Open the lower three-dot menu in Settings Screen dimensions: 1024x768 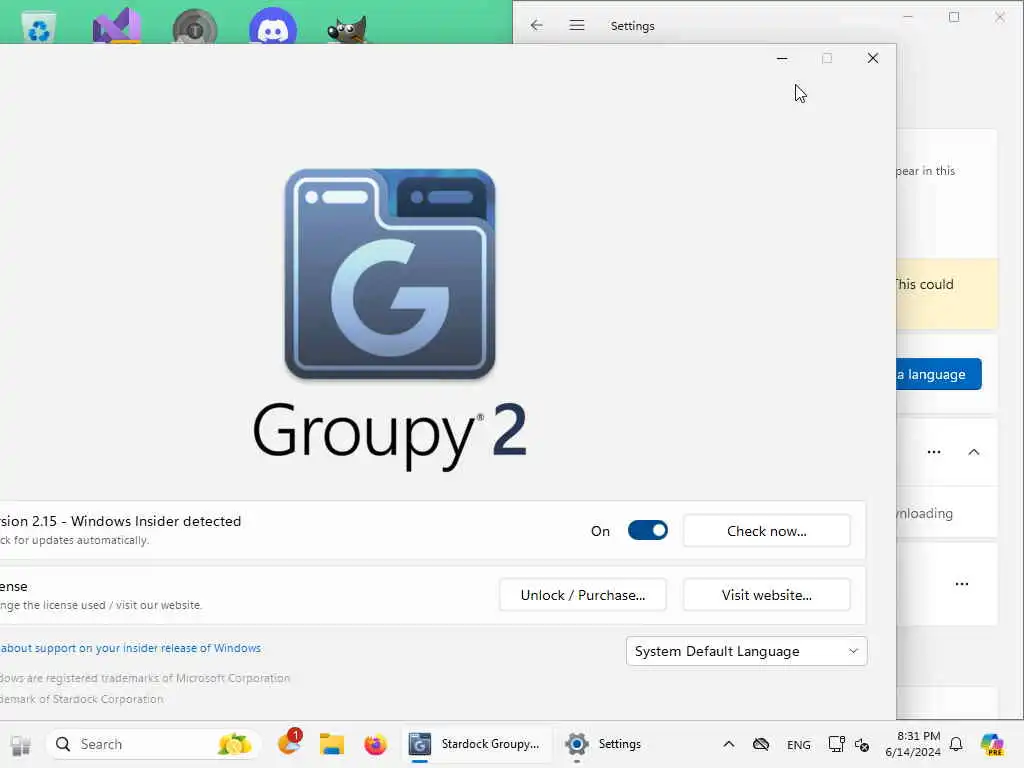coord(962,584)
